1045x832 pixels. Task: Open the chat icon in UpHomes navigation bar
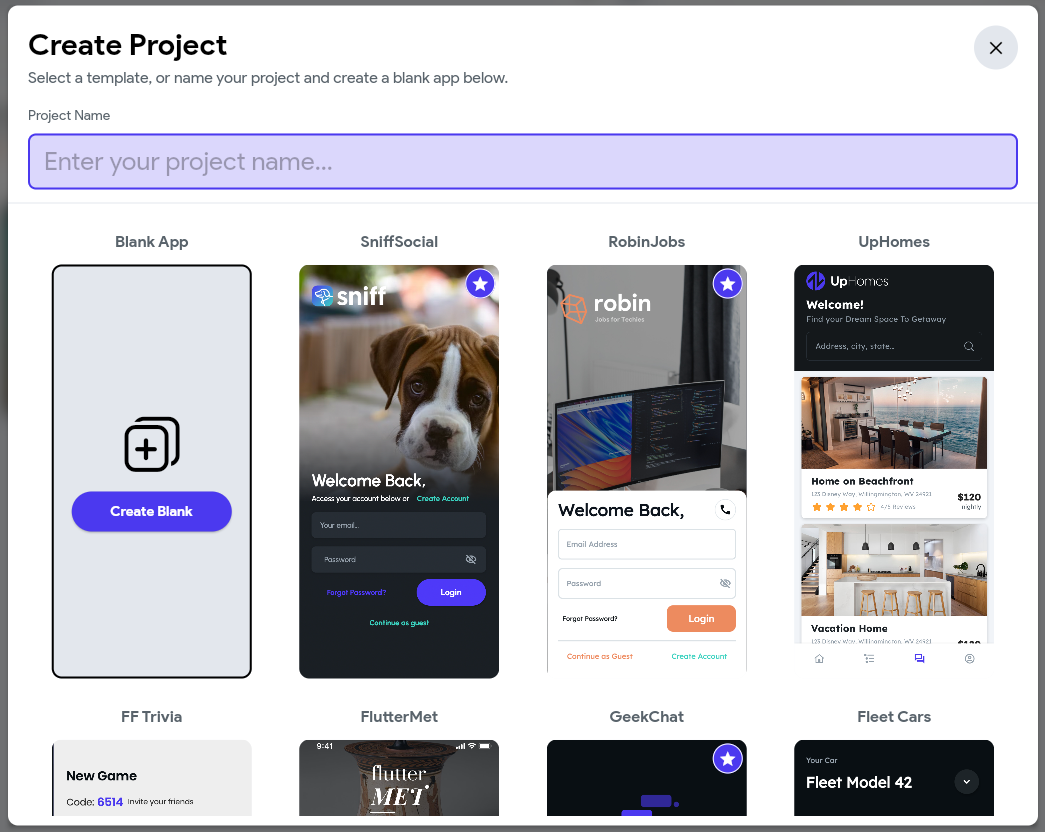[x=919, y=658]
